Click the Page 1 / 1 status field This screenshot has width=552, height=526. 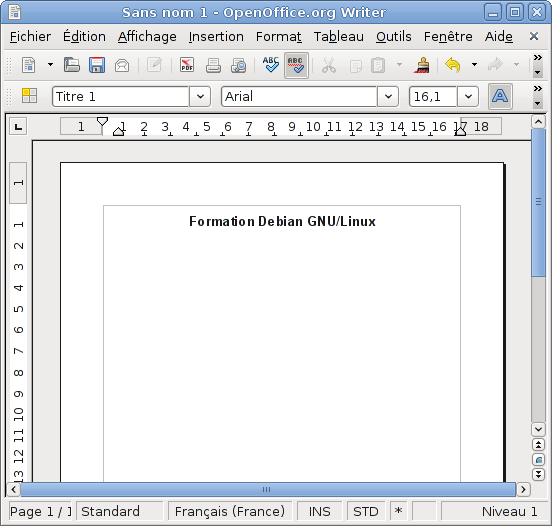coord(40,511)
